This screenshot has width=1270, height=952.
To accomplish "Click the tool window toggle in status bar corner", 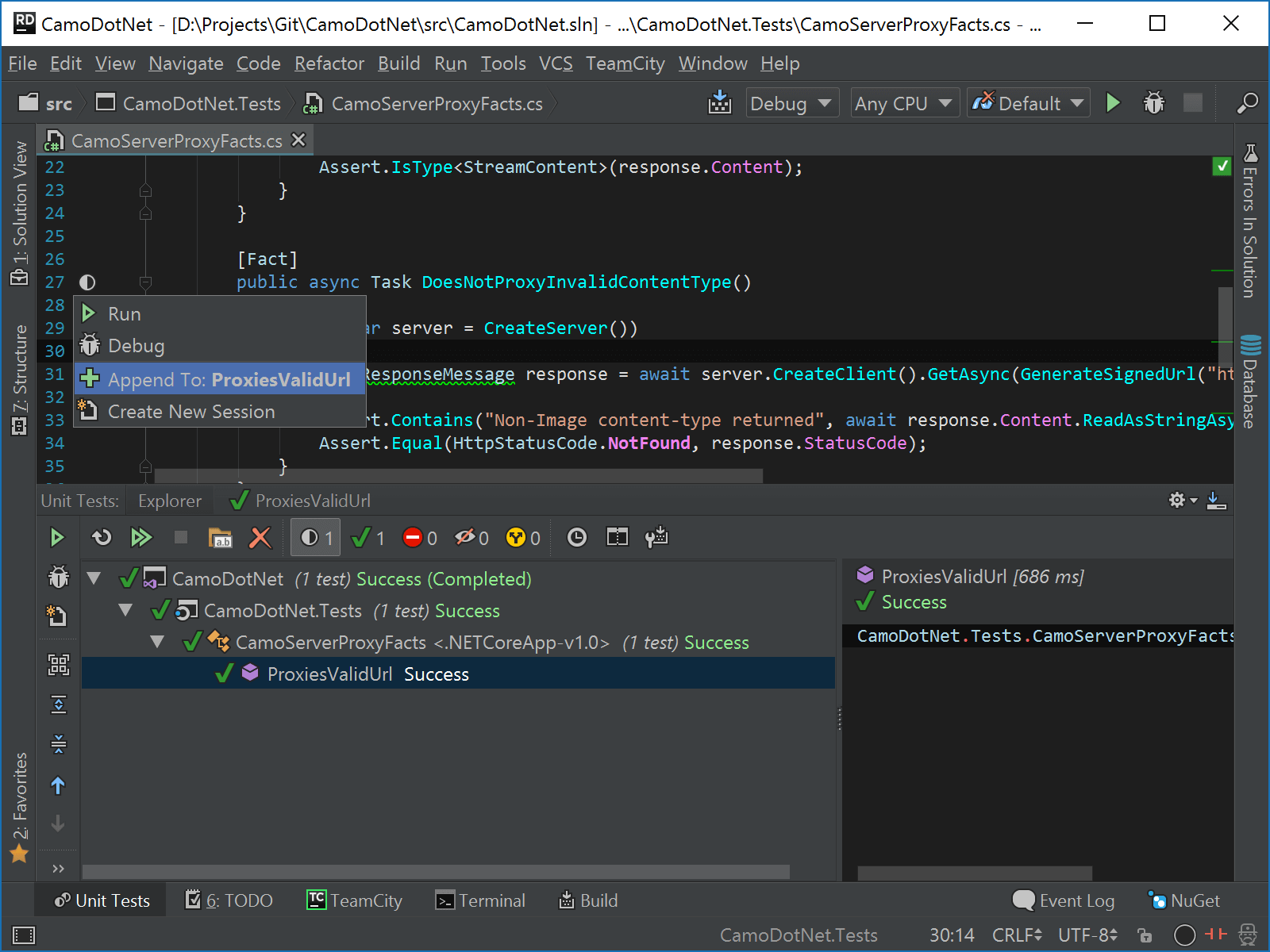I will (x=24, y=935).
